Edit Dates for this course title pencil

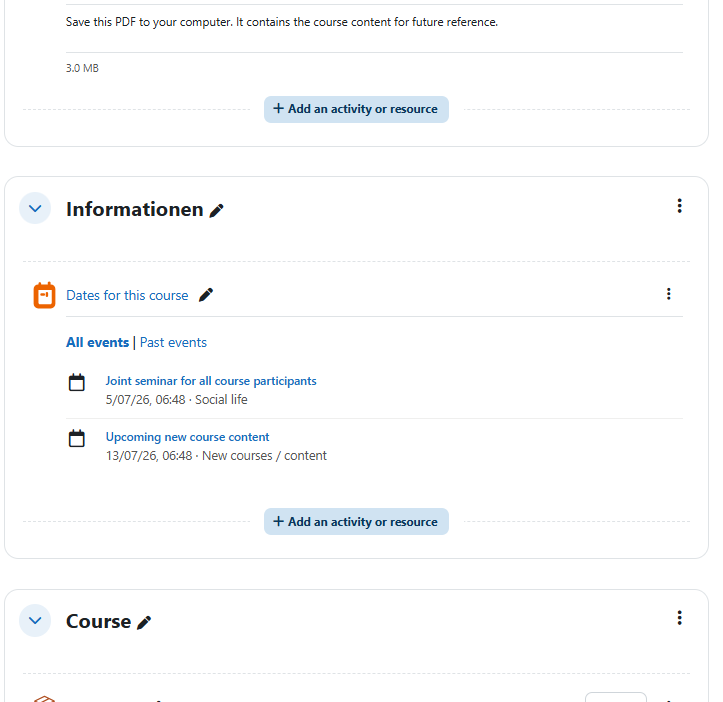(x=206, y=295)
